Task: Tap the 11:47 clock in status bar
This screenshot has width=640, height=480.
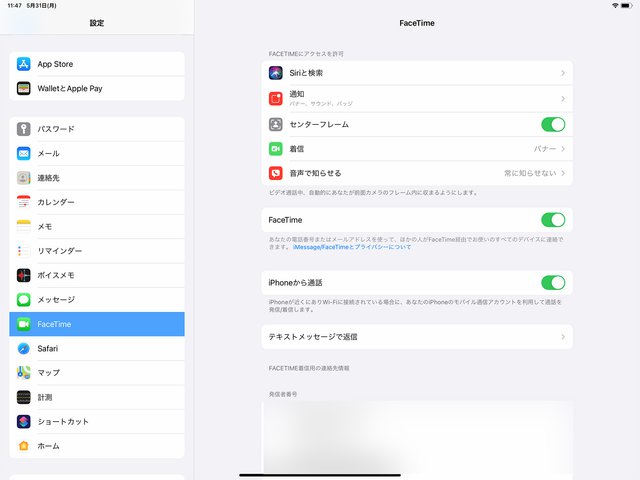Action: pyautogui.click(x=14, y=6)
